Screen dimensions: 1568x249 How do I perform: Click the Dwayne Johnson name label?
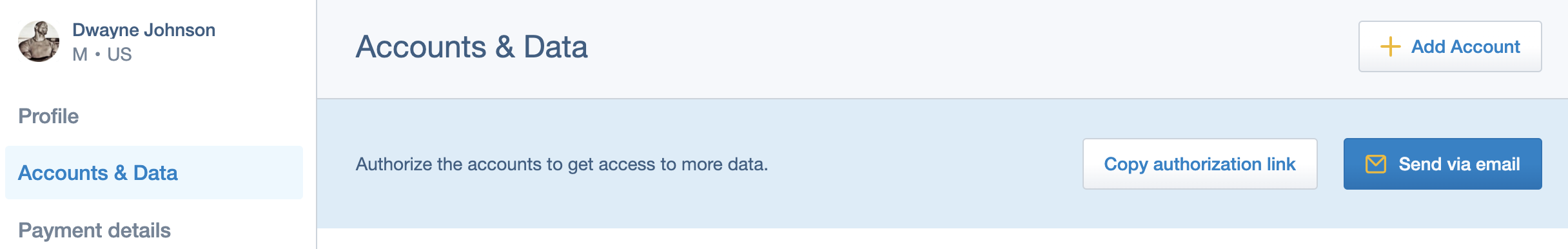pos(144,30)
